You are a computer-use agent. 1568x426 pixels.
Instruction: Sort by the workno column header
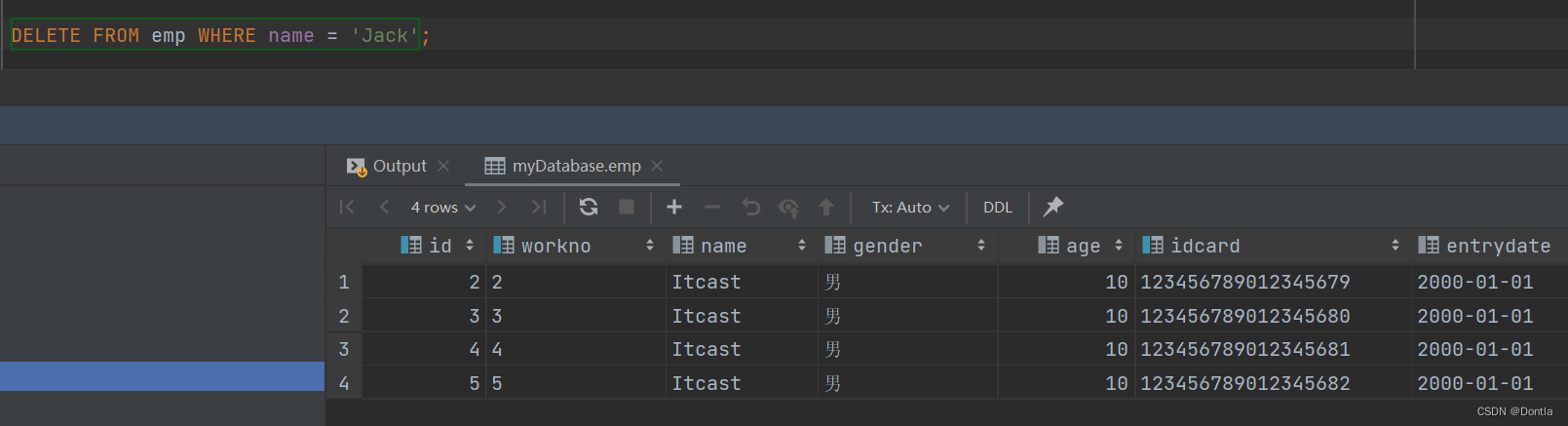tap(556, 246)
